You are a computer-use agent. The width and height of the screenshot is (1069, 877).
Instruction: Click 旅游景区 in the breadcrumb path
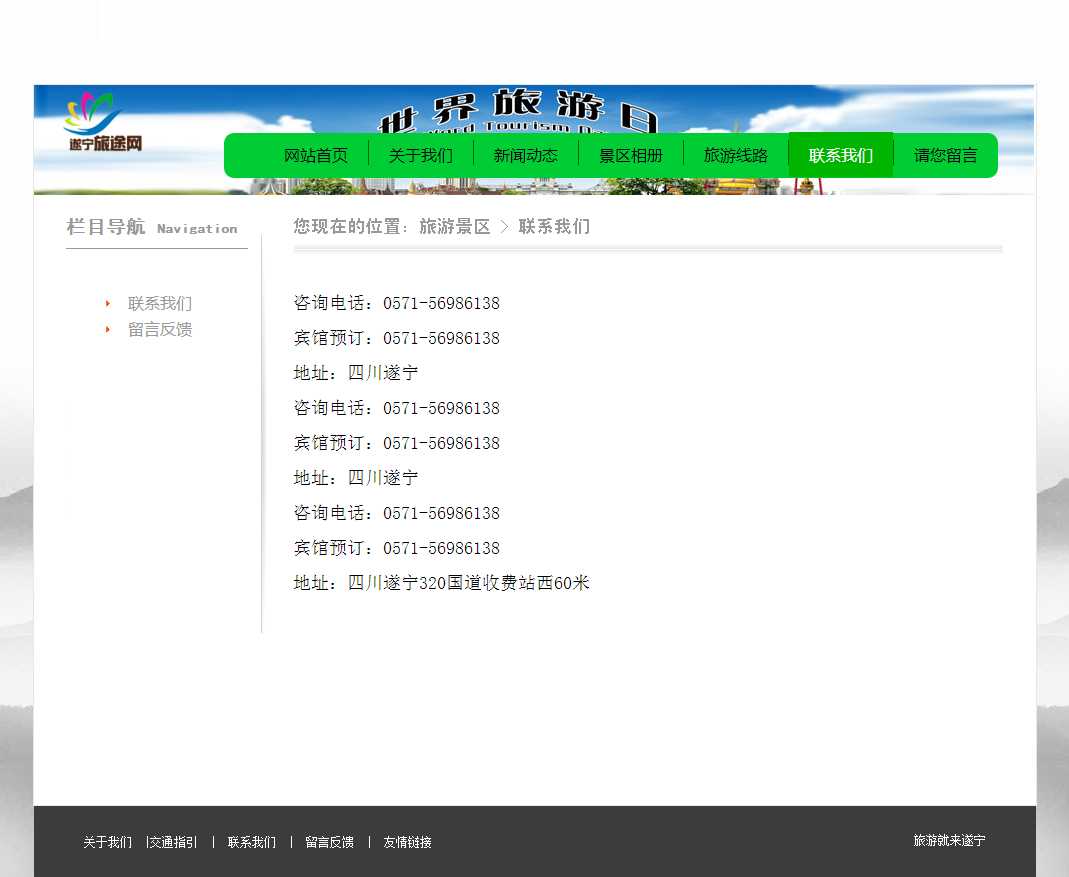click(455, 227)
